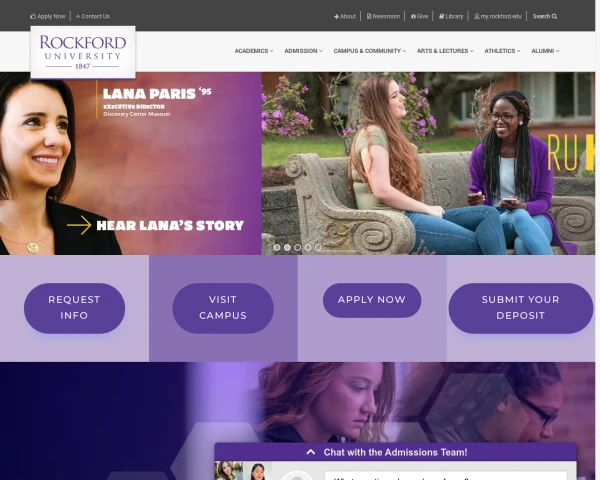600x480 pixels.
Task: Select the third carousel slide dot
Action: pyautogui.click(x=298, y=248)
